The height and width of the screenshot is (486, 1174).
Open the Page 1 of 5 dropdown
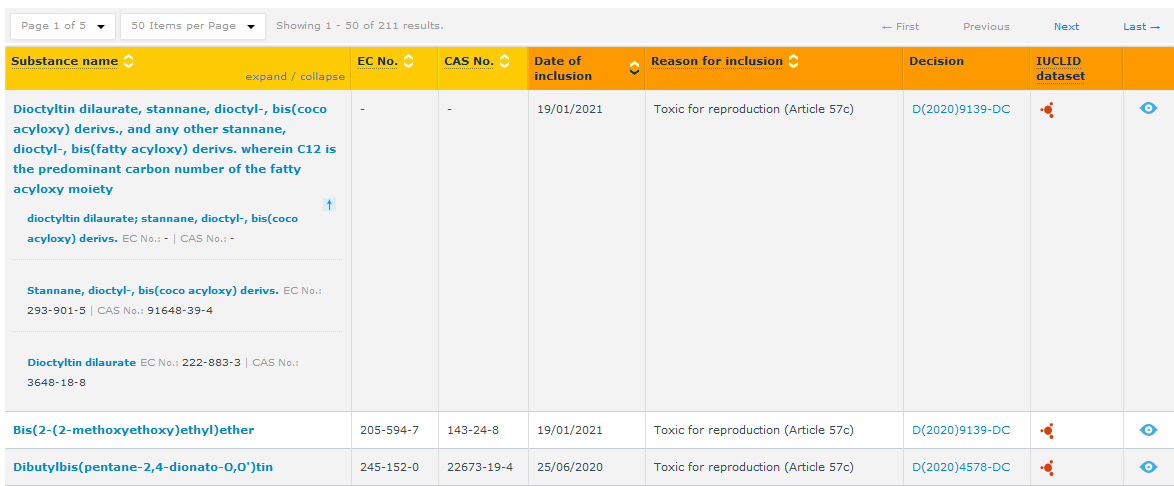point(62,26)
